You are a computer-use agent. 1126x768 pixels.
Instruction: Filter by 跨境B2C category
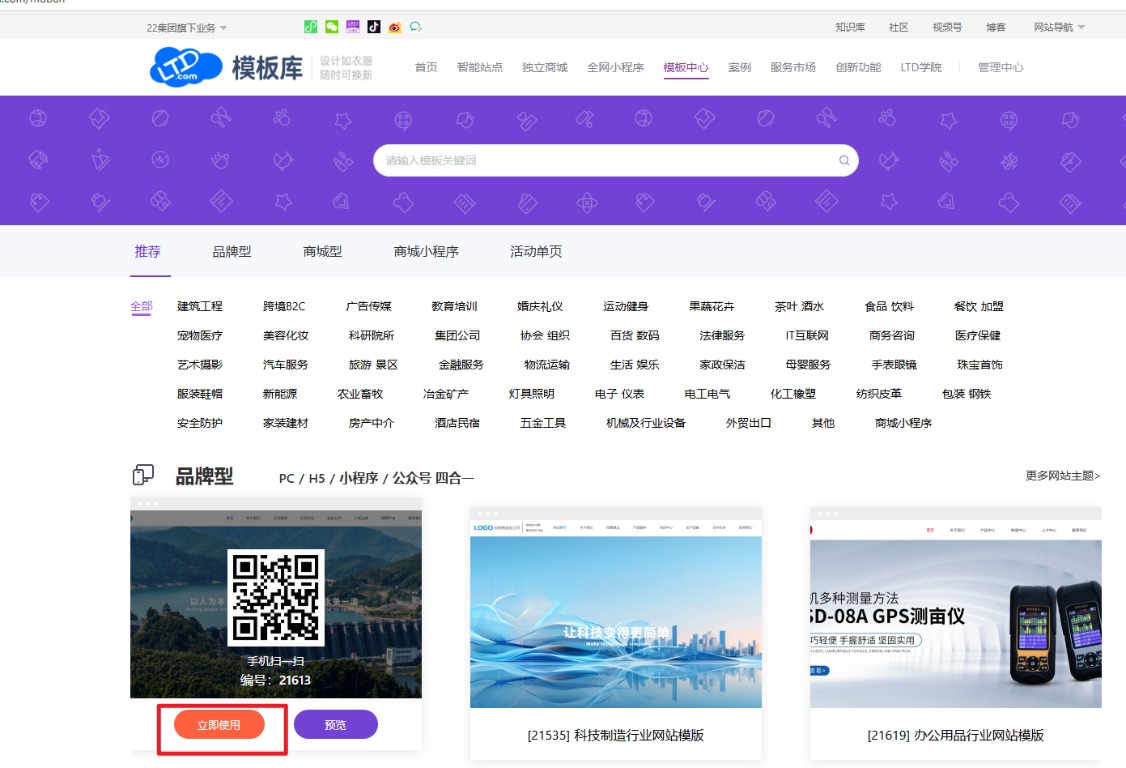pyautogui.click(x=284, y=306)
